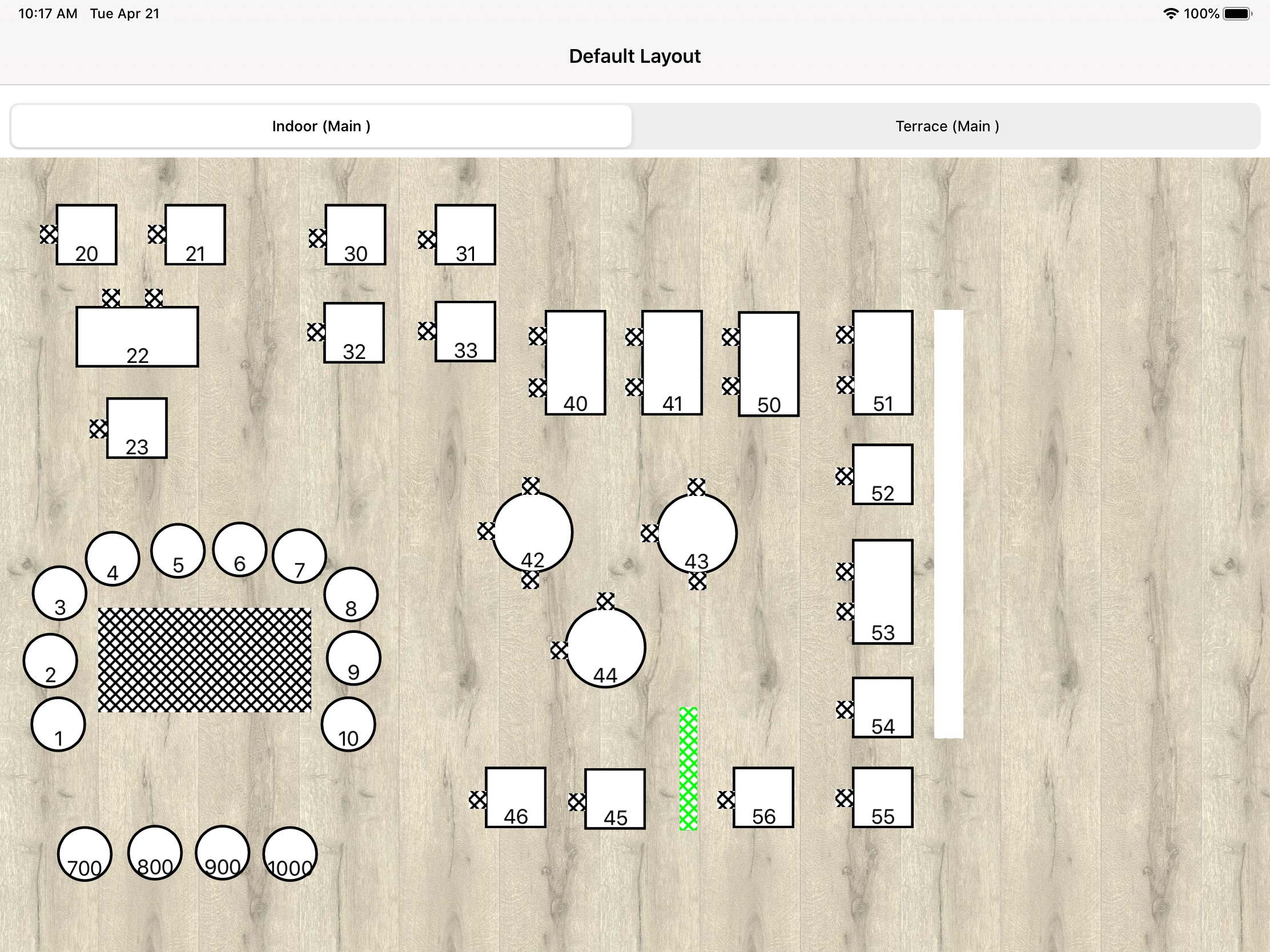The image size is (1270, 952).
Task: Open round table 42
Action: point(532,532)
